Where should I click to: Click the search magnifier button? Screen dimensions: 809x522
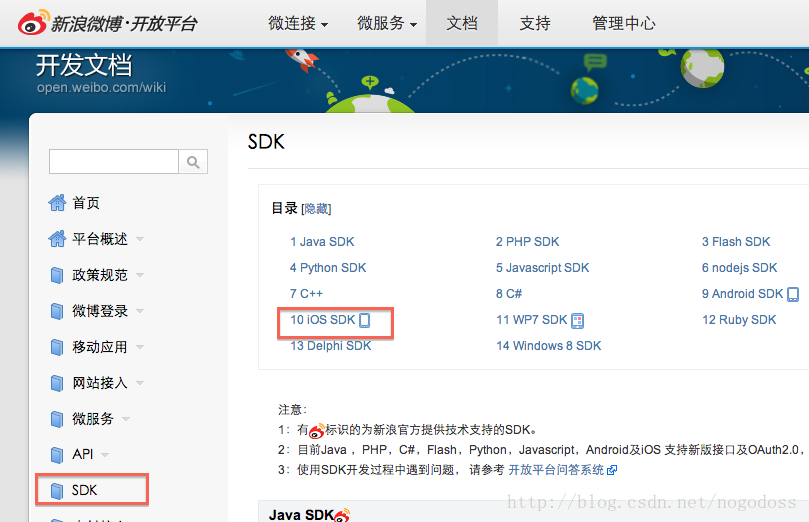pos(193,162)
